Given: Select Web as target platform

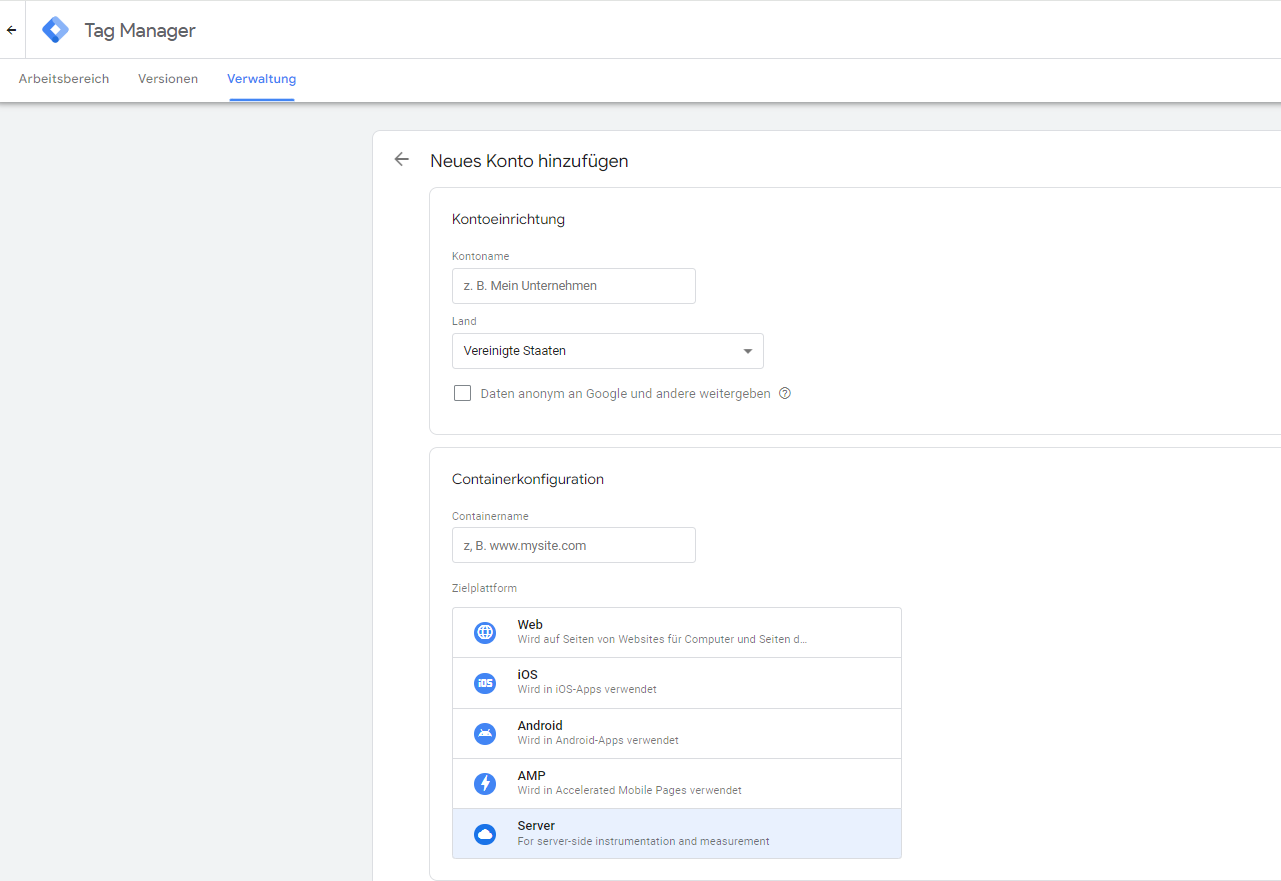Looking at the screenshot, I should pyautogui.click(x=677, y=632).
